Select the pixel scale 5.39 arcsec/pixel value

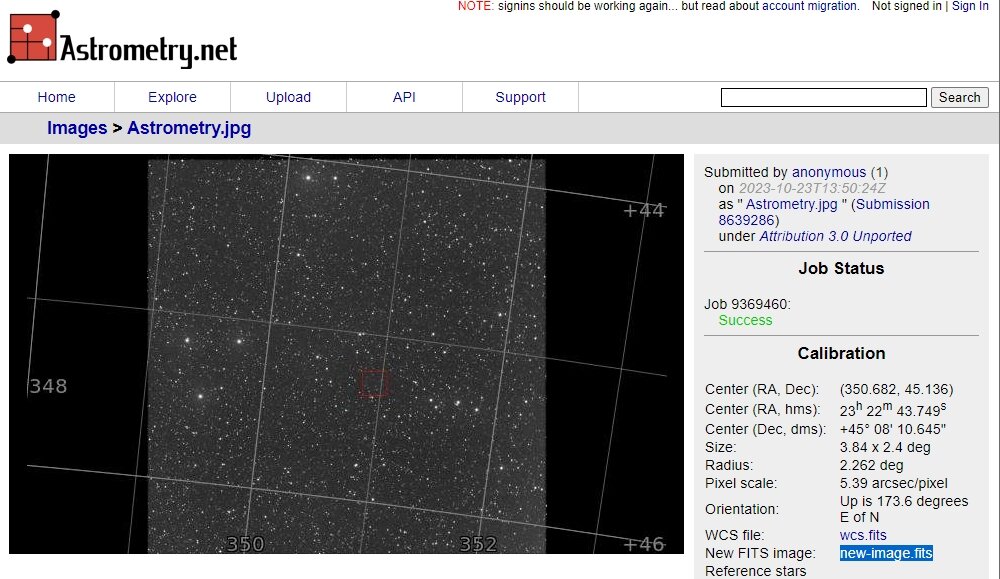tap(893, 483)
